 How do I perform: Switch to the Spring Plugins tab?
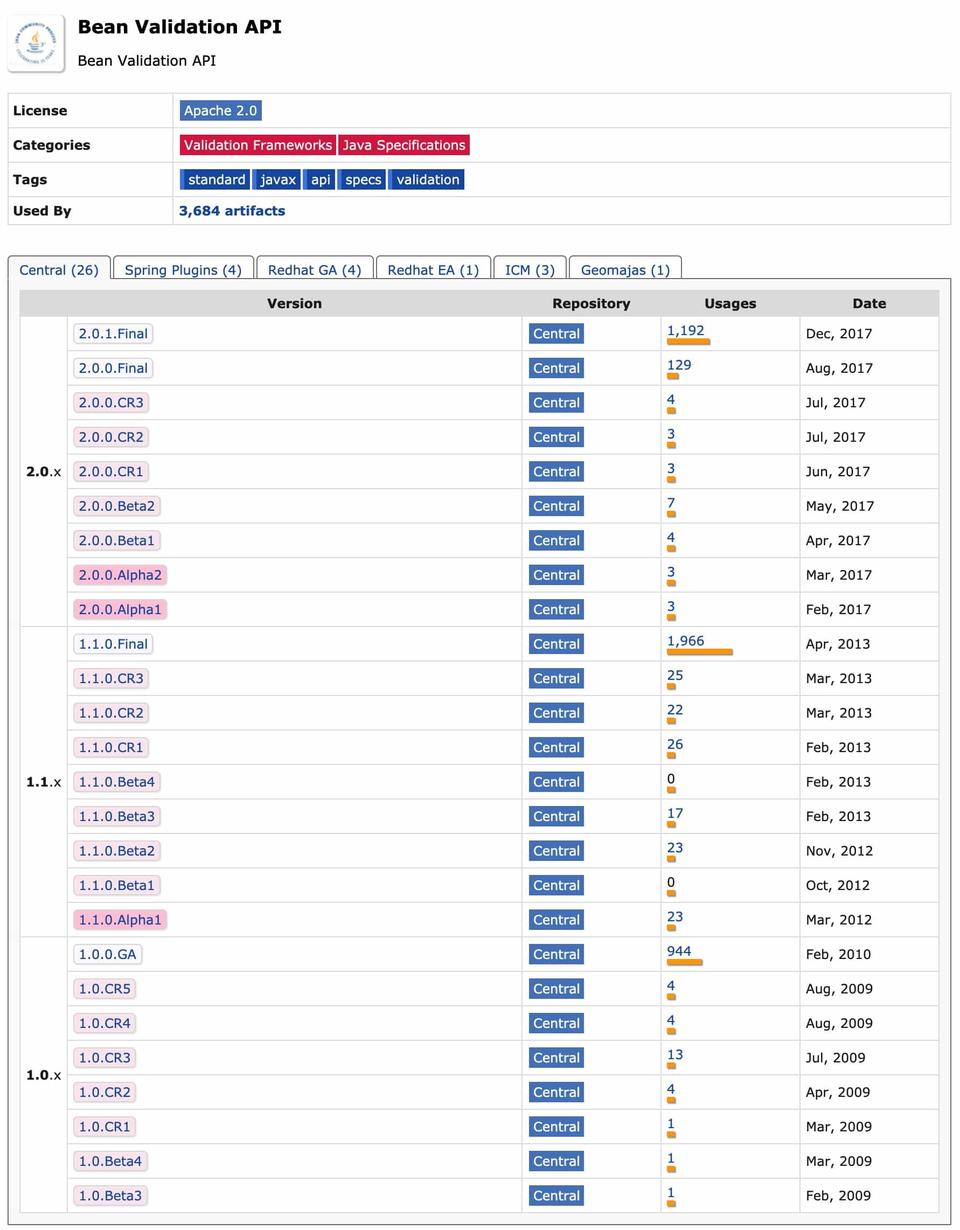(183, 270)
